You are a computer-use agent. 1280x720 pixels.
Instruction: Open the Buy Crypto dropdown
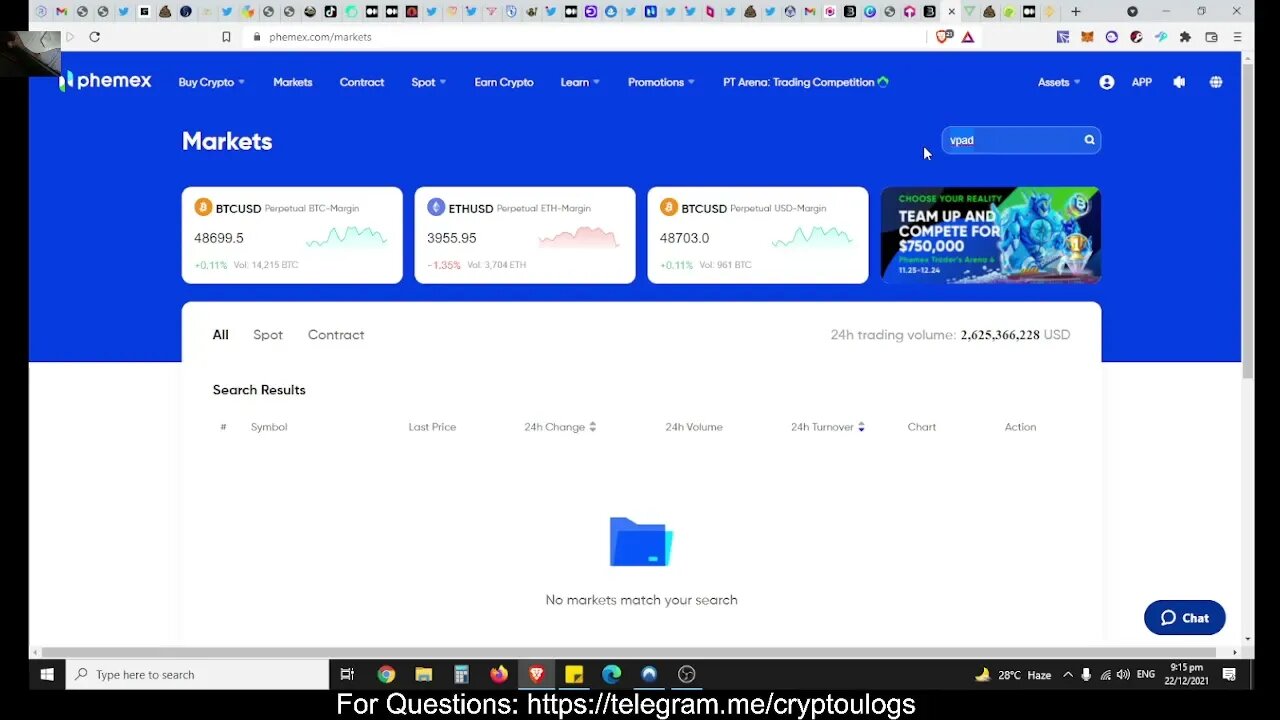point(211,82)
